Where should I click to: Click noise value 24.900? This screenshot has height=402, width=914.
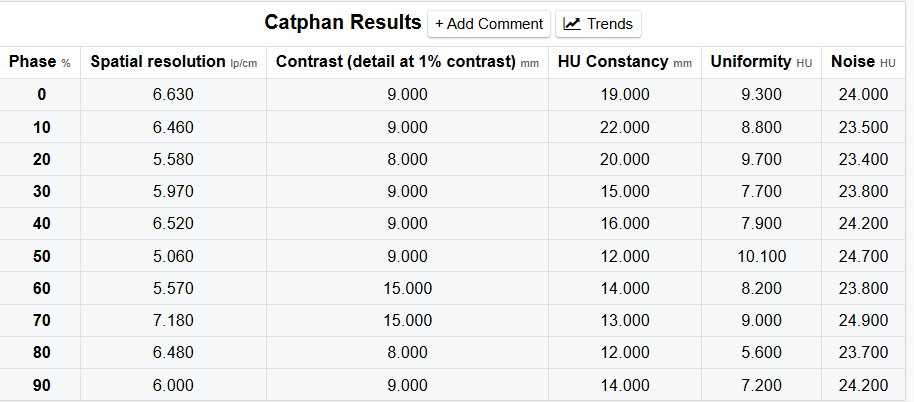(x=864, y=321)
